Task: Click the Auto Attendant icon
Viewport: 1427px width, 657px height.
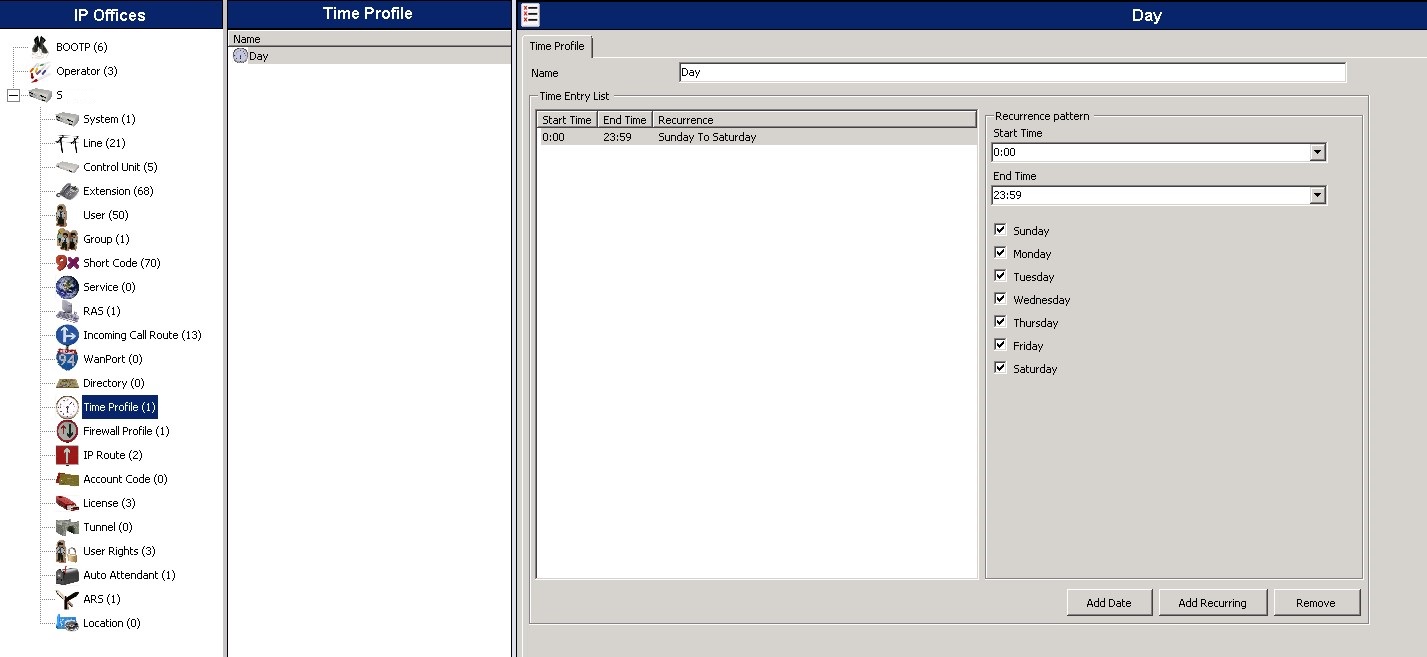Action: tap(67, 575)
